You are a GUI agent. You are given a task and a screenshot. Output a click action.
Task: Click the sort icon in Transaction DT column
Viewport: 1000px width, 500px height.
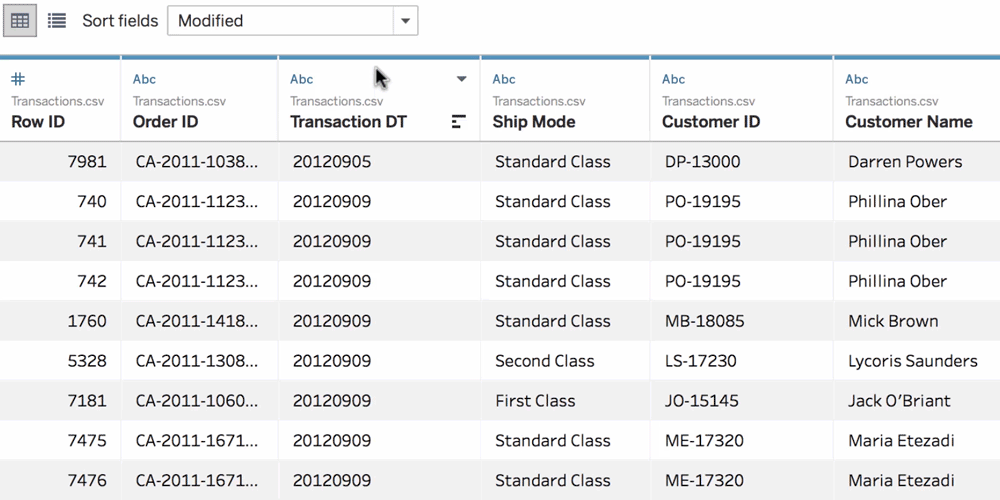(459, 122)
